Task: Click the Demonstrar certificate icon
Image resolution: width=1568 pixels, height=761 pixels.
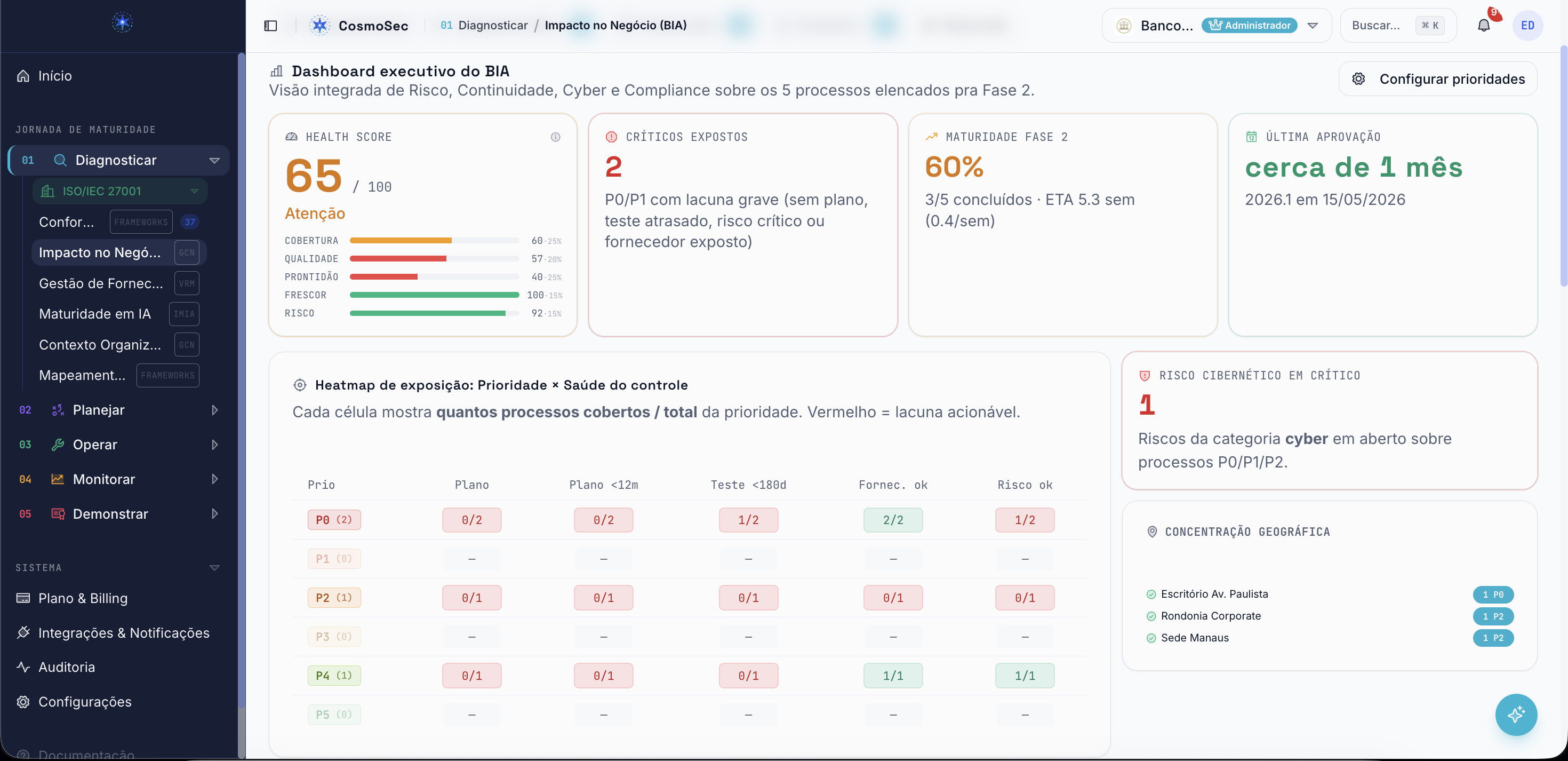Action: [x=58, y=513]
